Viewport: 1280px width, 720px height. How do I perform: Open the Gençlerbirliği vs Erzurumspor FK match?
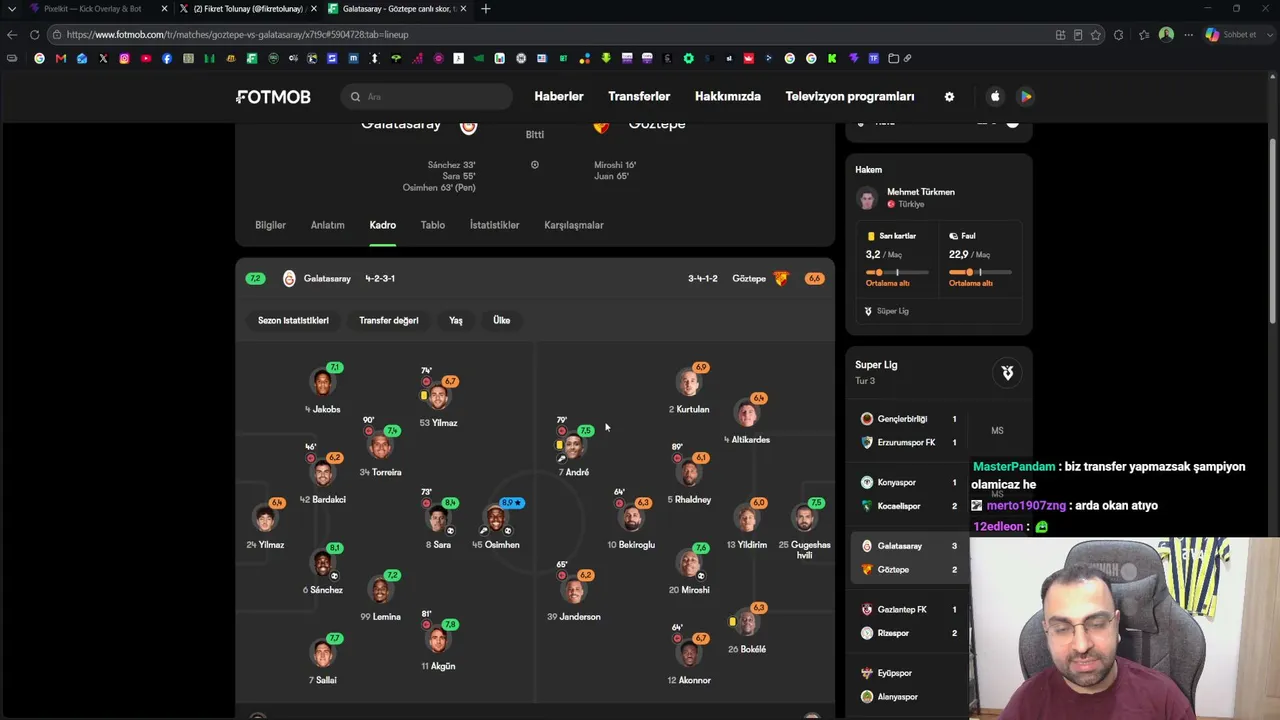(x=909, y=431)
